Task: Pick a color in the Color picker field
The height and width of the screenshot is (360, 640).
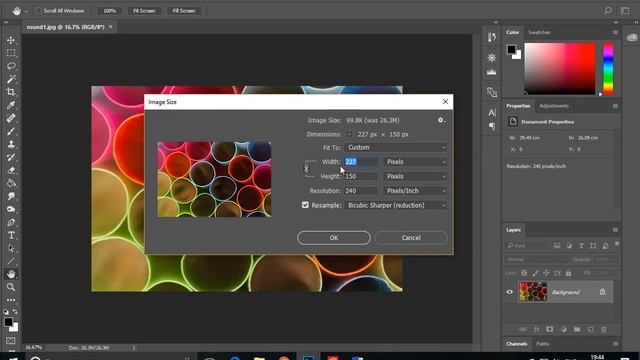Action: (x=560, y=69)
